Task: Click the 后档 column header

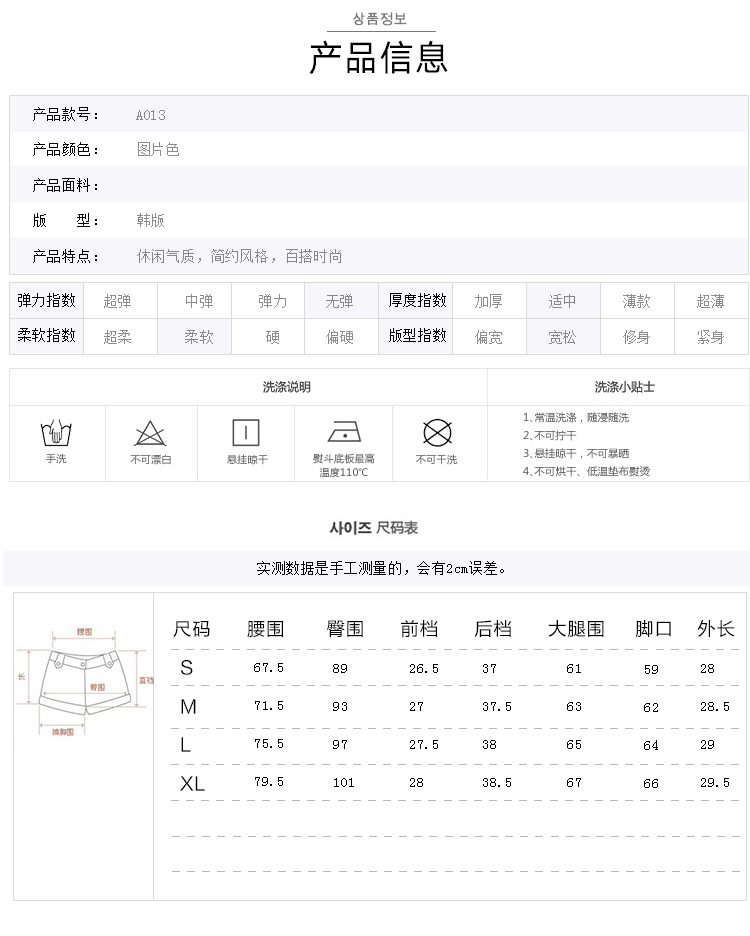Action: click(x=493, y=629)
